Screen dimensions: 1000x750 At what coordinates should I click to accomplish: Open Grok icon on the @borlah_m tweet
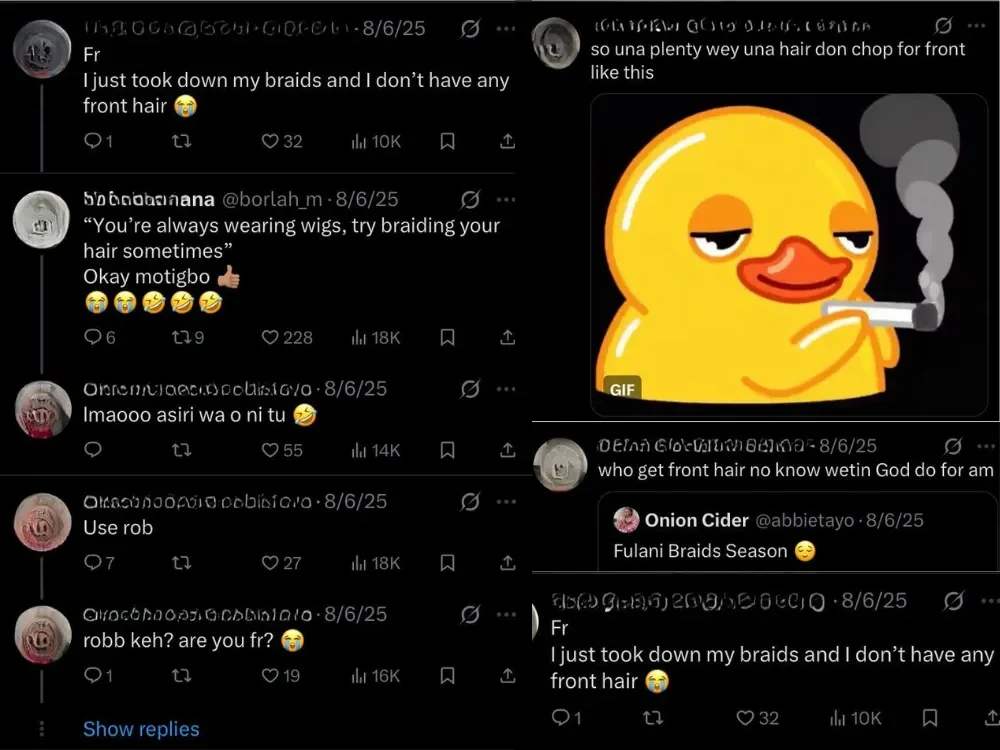click(x=470, y=199)
